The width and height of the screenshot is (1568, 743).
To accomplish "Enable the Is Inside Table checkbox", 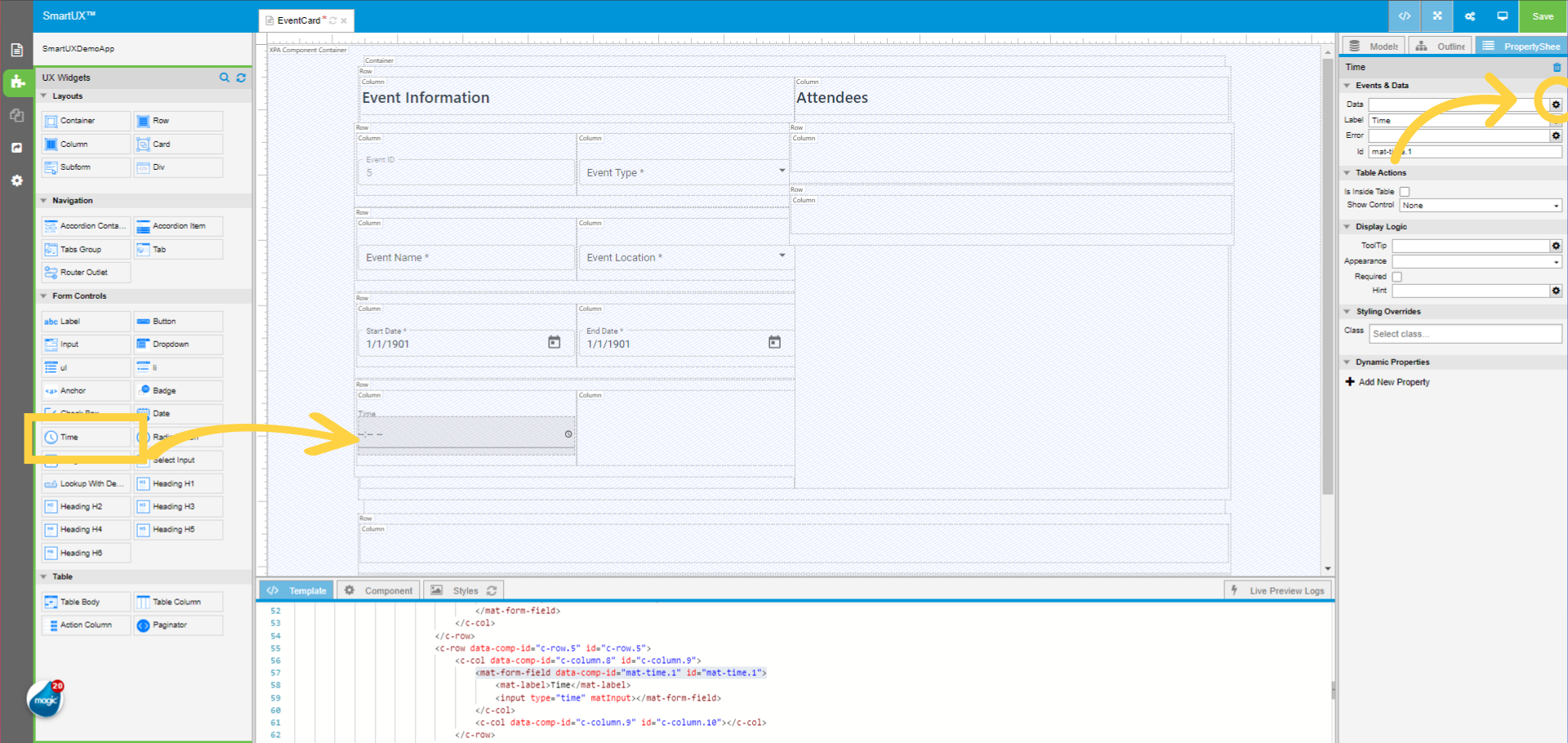I will click(x=1405, y=192).
